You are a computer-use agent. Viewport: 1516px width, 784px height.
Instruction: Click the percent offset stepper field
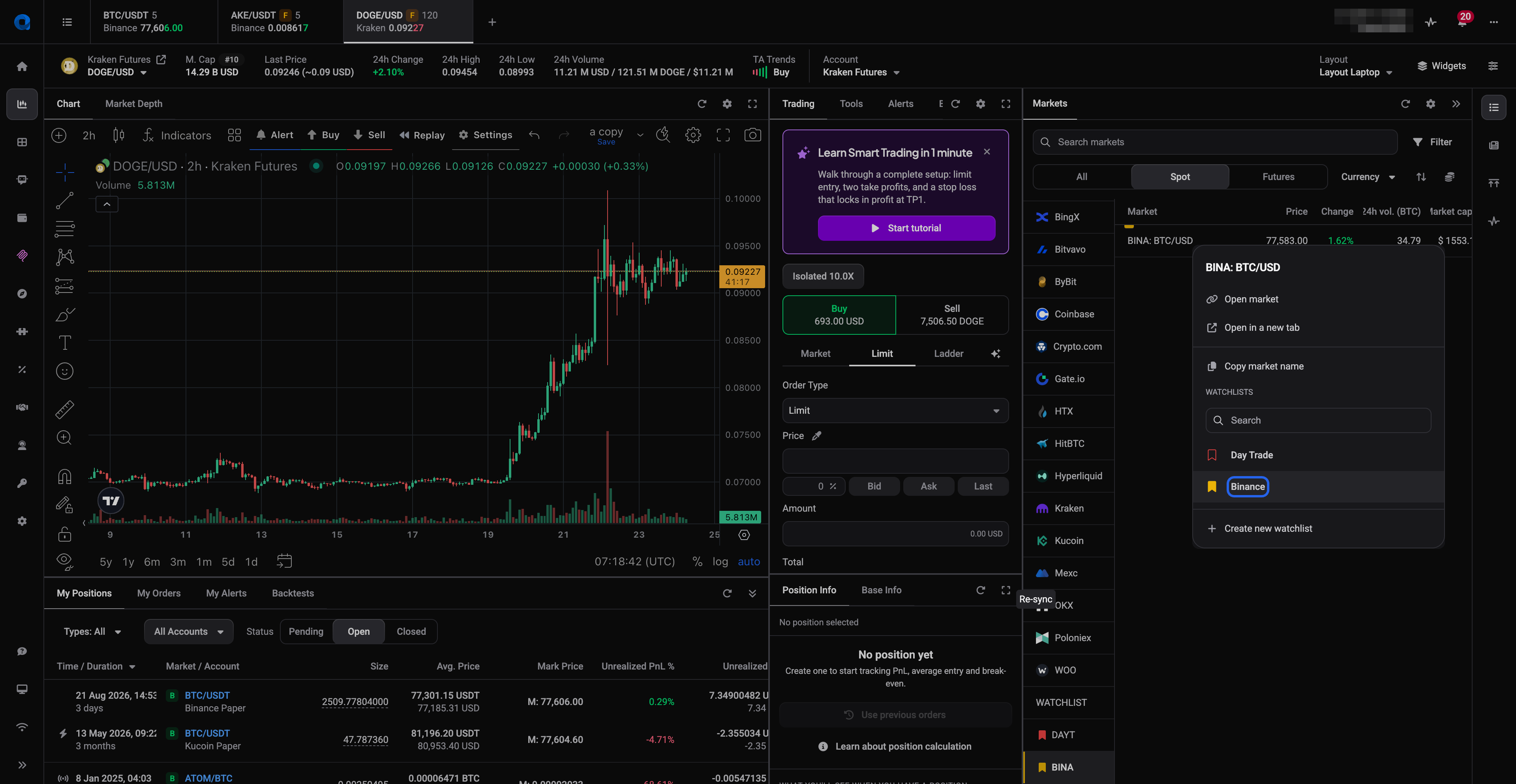(x=813, y=486)
